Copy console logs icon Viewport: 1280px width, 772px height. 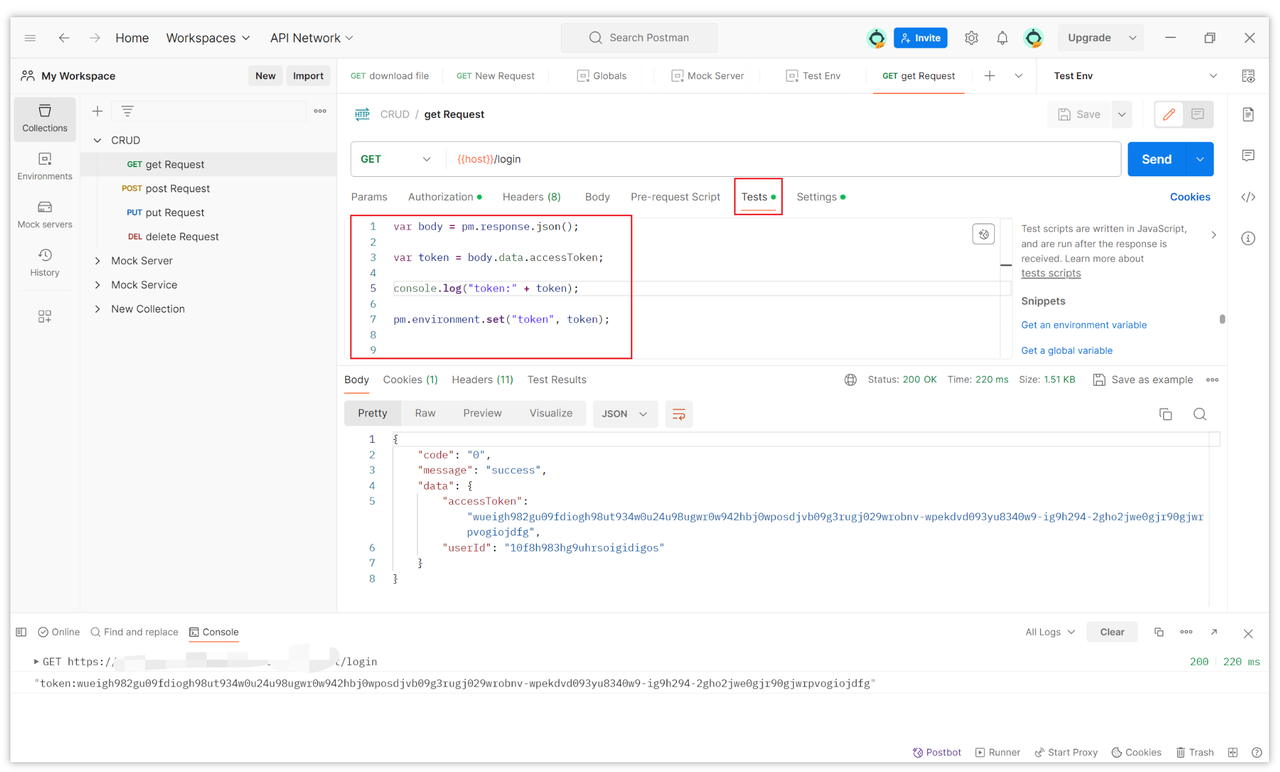click(1158, 632)
